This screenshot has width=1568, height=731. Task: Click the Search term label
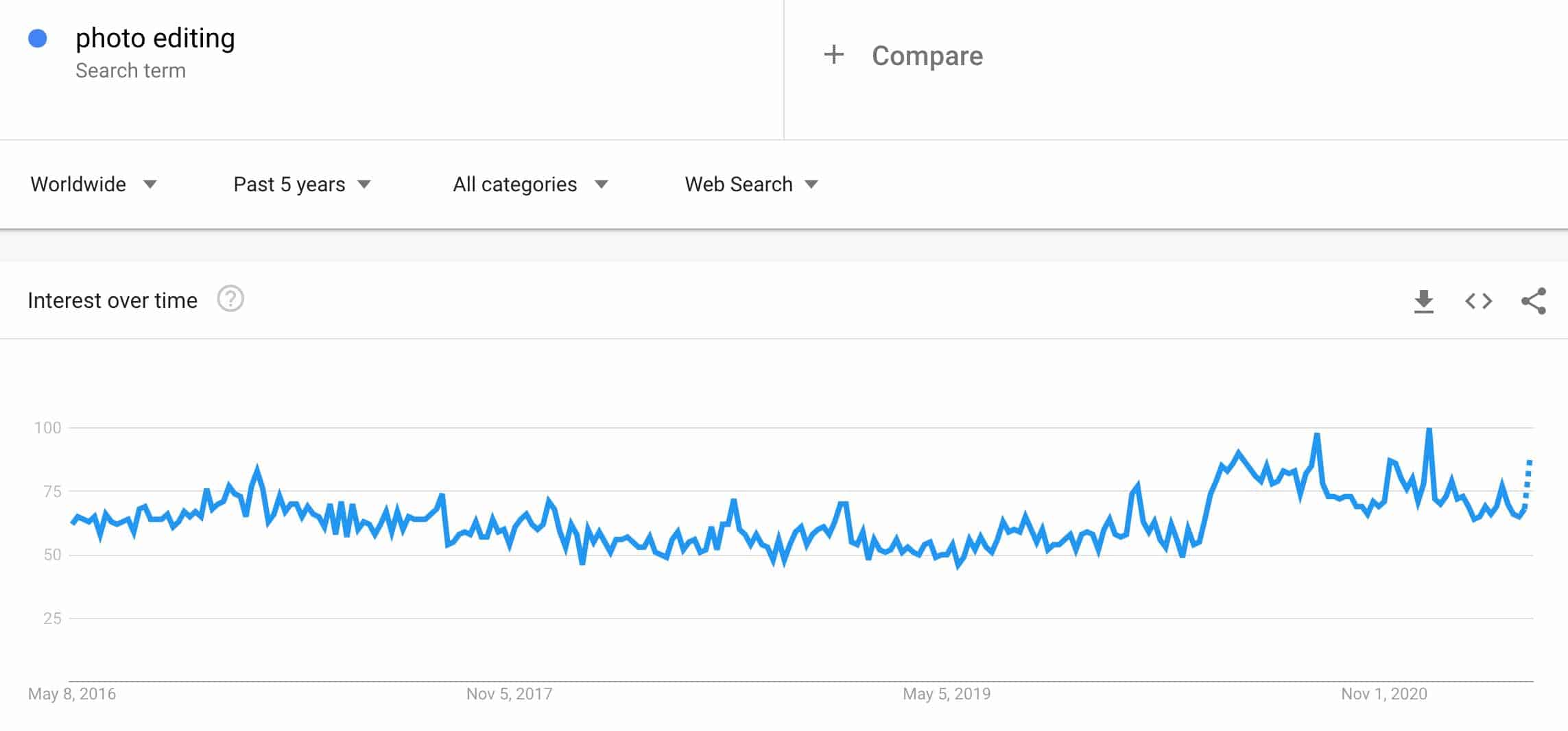[130, 71]
